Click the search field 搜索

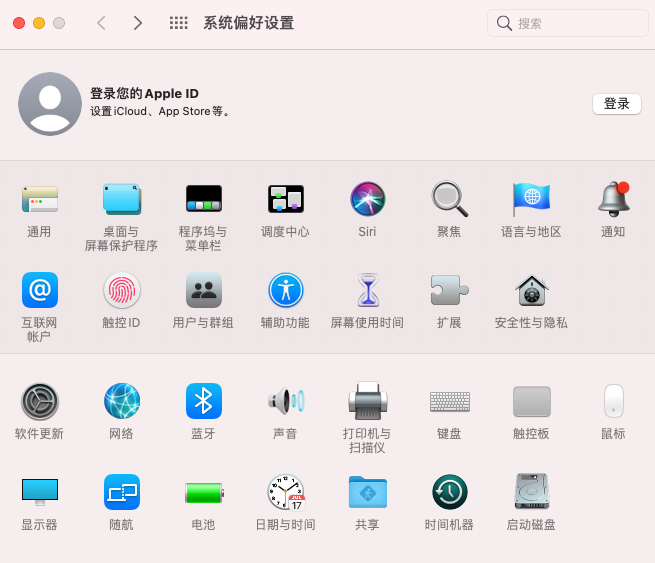click(x=567, y=23)
